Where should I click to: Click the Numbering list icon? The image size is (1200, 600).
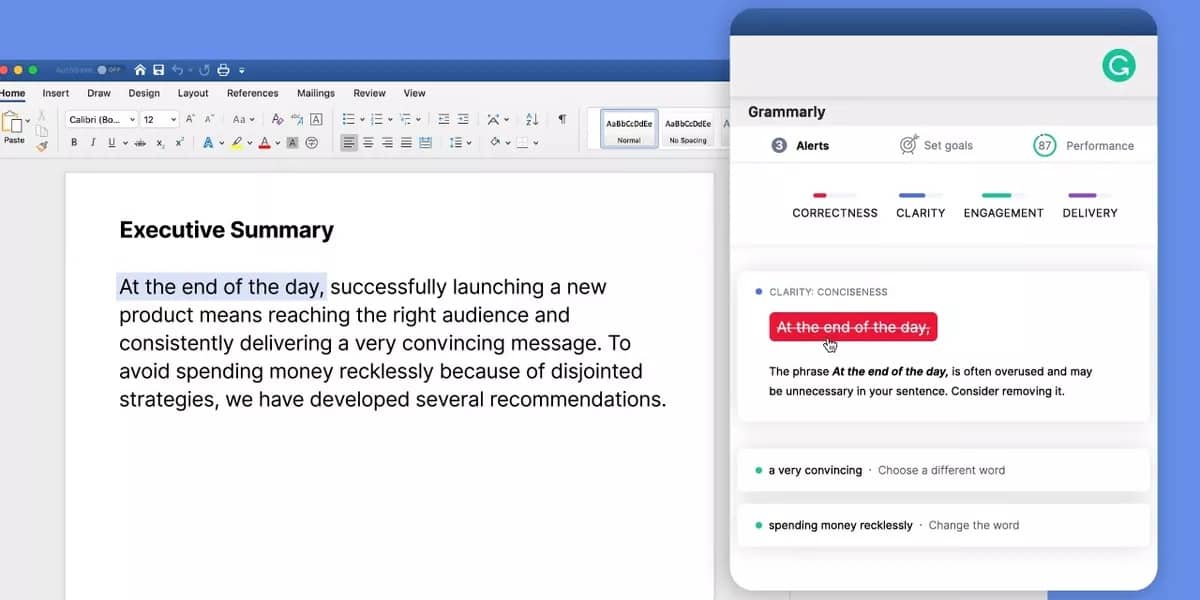tap(377, 119)
